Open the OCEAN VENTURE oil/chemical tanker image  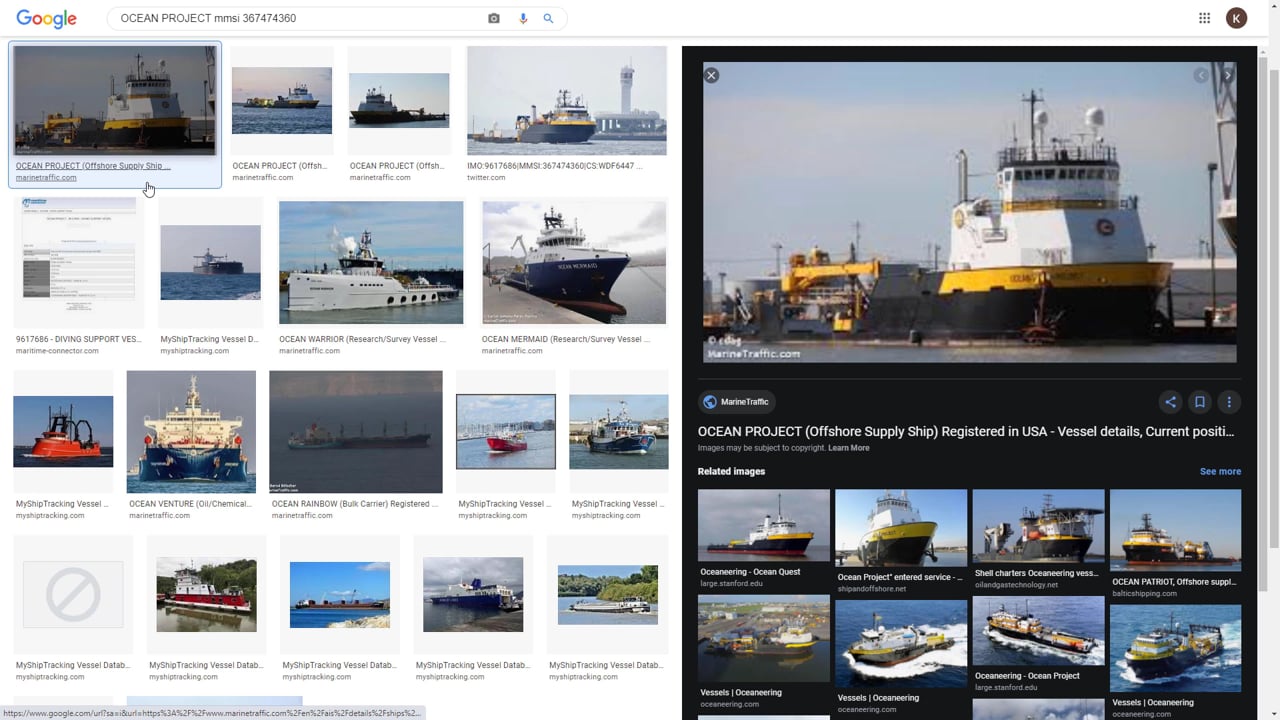tap(191, 432)
